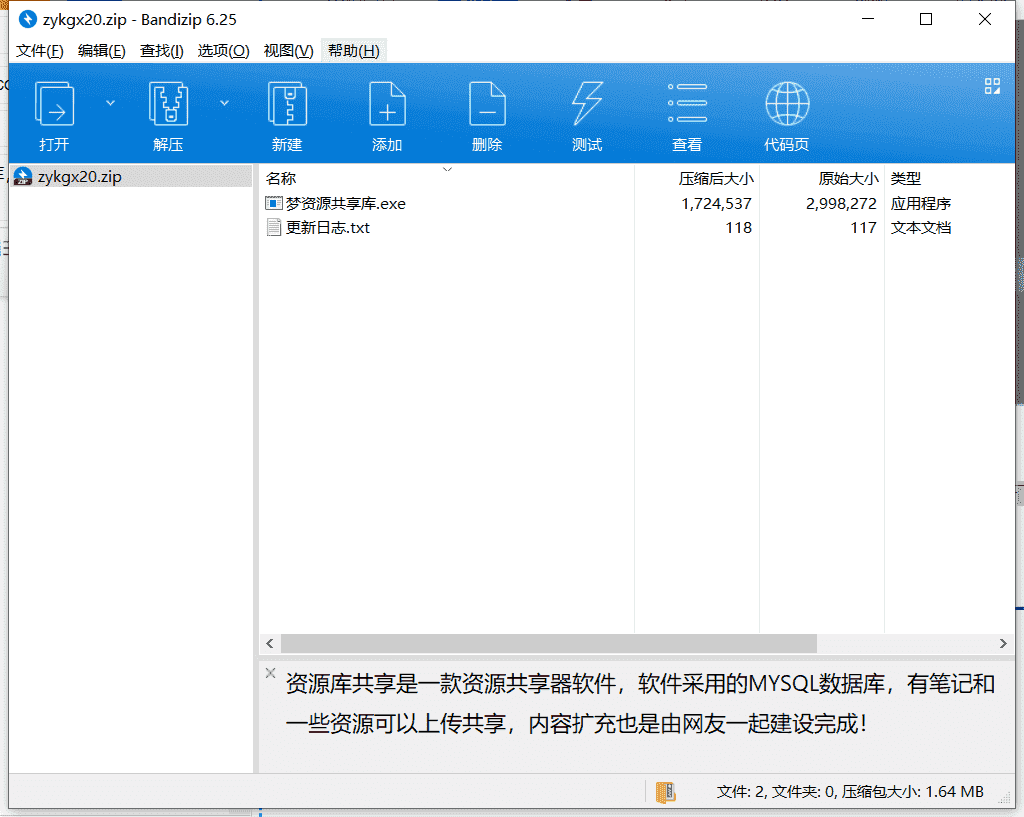This screenshot has width=1024, height=817.
Task: Click the window resize grip in status bar
Action: point(1005,797)
